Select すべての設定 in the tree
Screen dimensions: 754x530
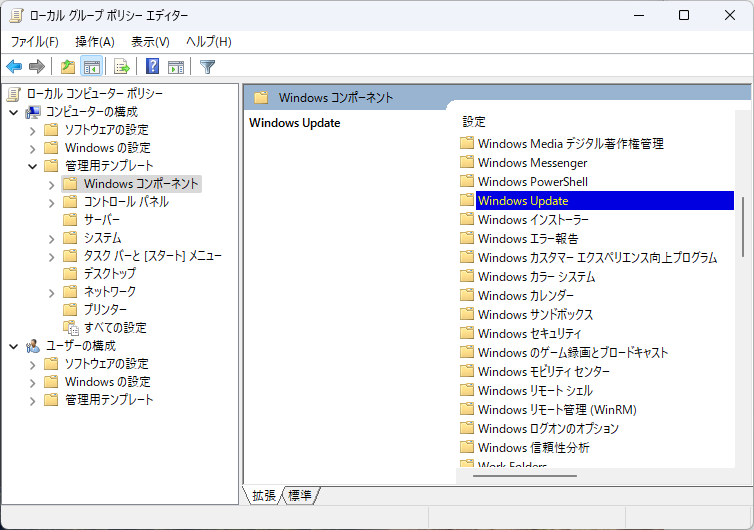tap(115, 328)
